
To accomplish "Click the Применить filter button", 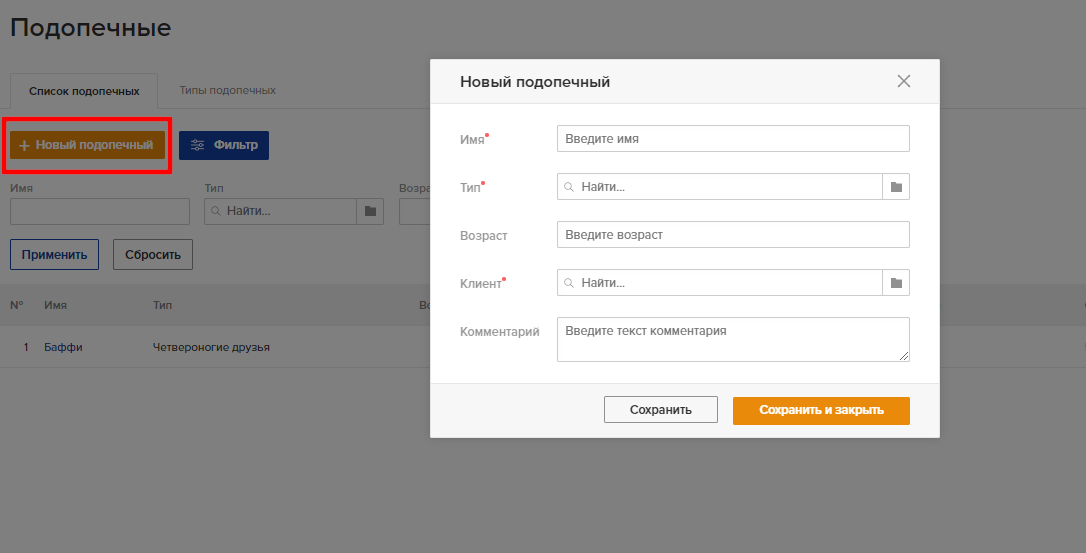I will click(x=54, y=255).
